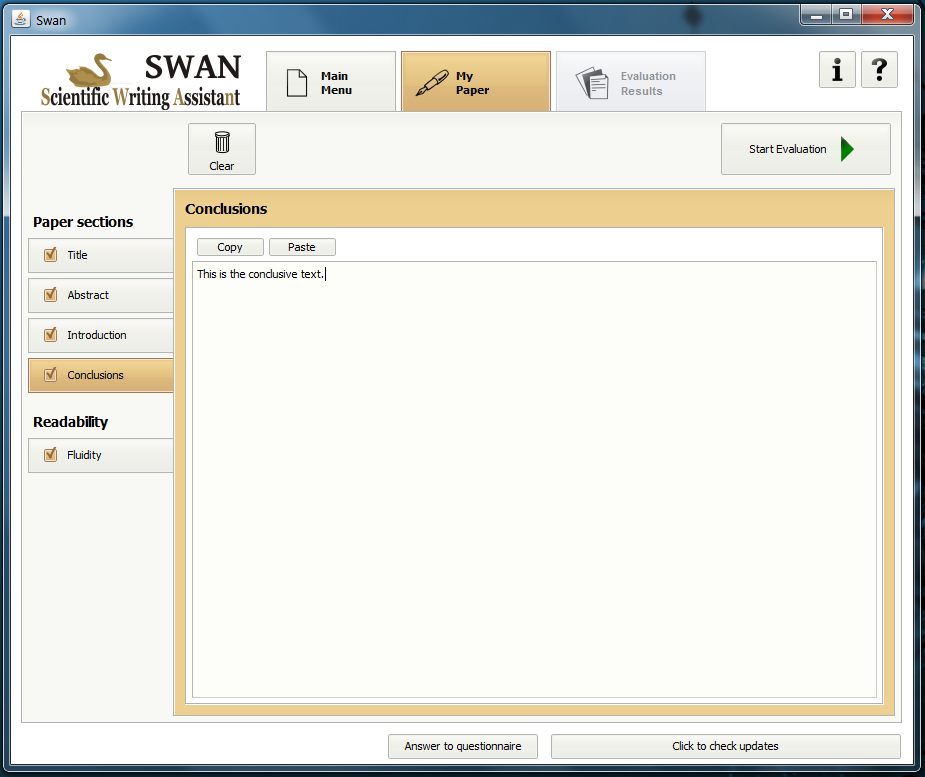
Task: Toggle the Abstract section checkbox
Action: (51, 294)
